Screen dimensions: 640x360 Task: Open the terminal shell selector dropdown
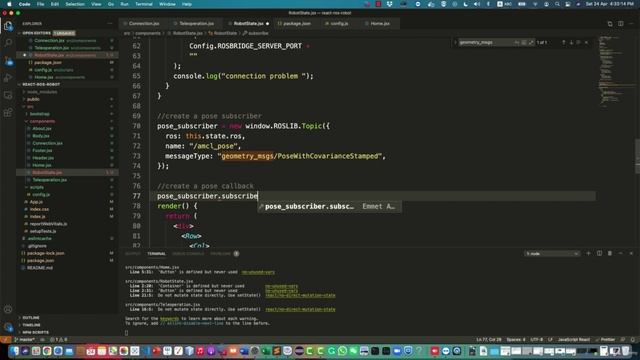coord(552,253)
